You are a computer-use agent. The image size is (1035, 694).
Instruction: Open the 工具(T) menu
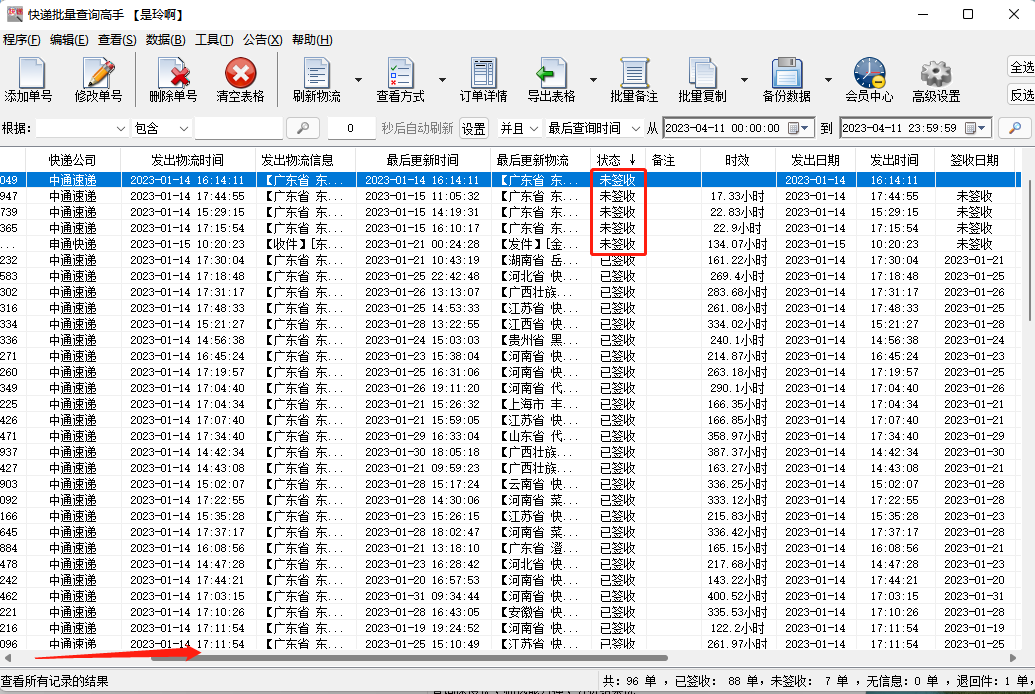coord(213,40)
